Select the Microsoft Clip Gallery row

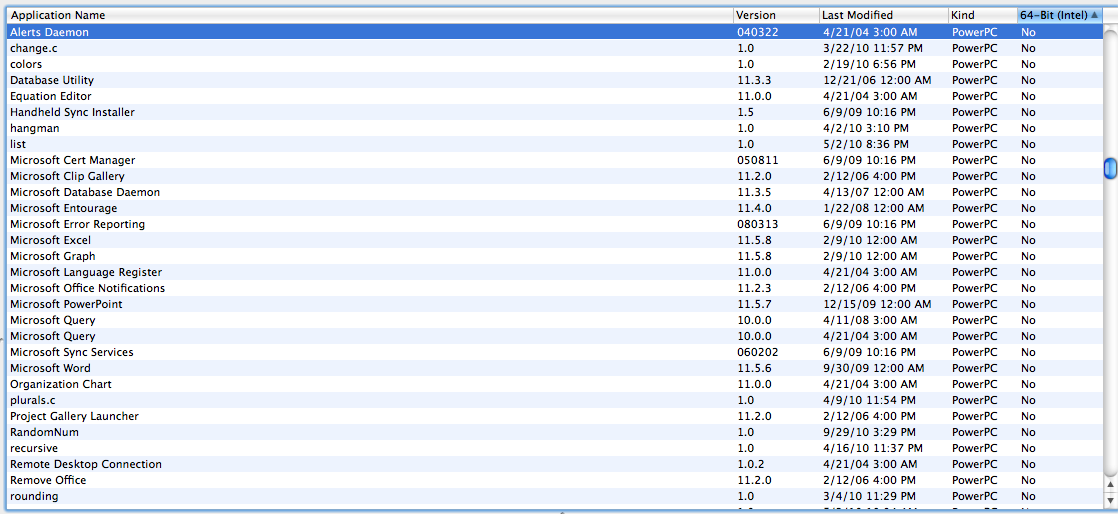click(x=555, y=176)
